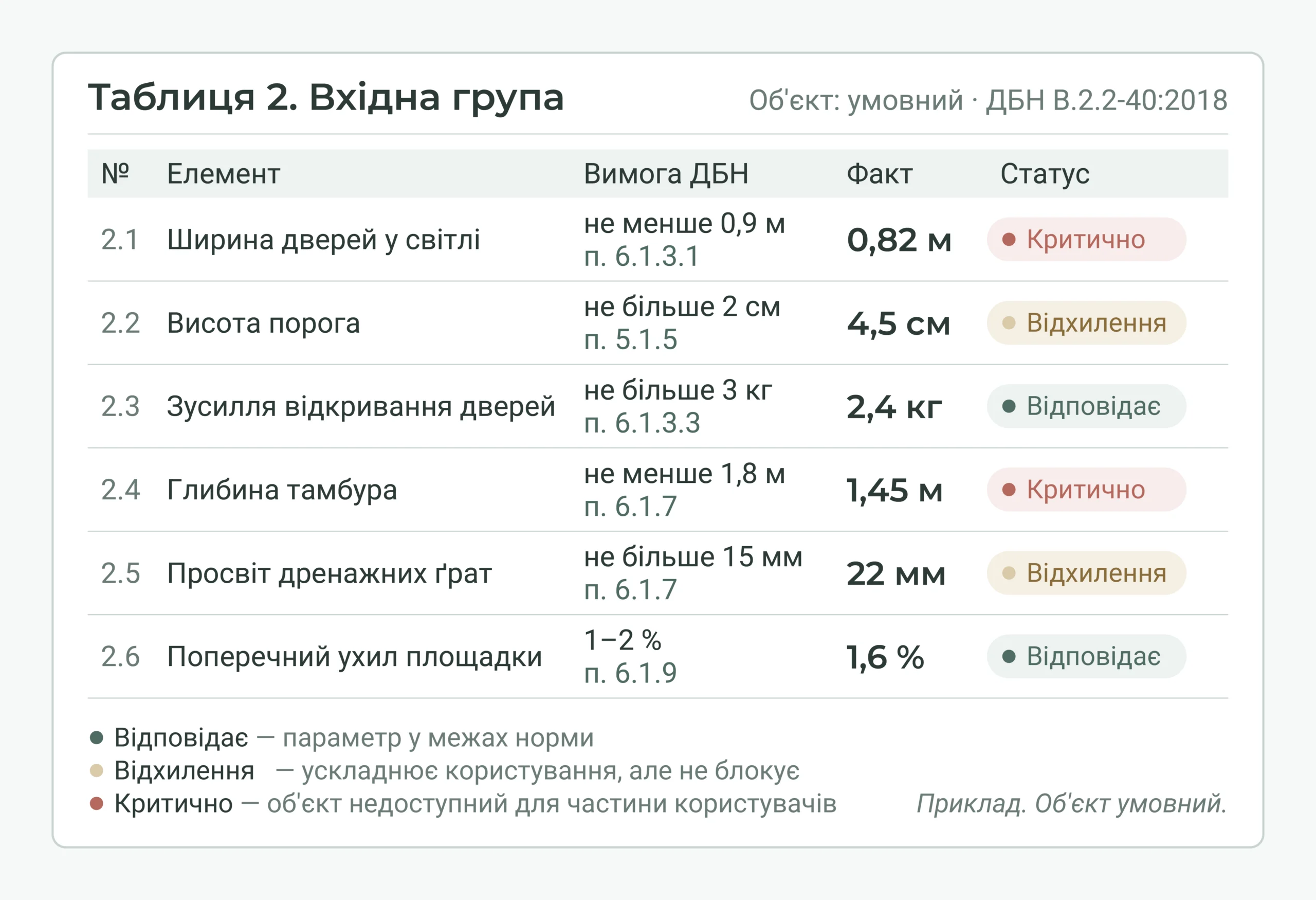Click requirement 'не більше 3 кг'

coord(678,390)
